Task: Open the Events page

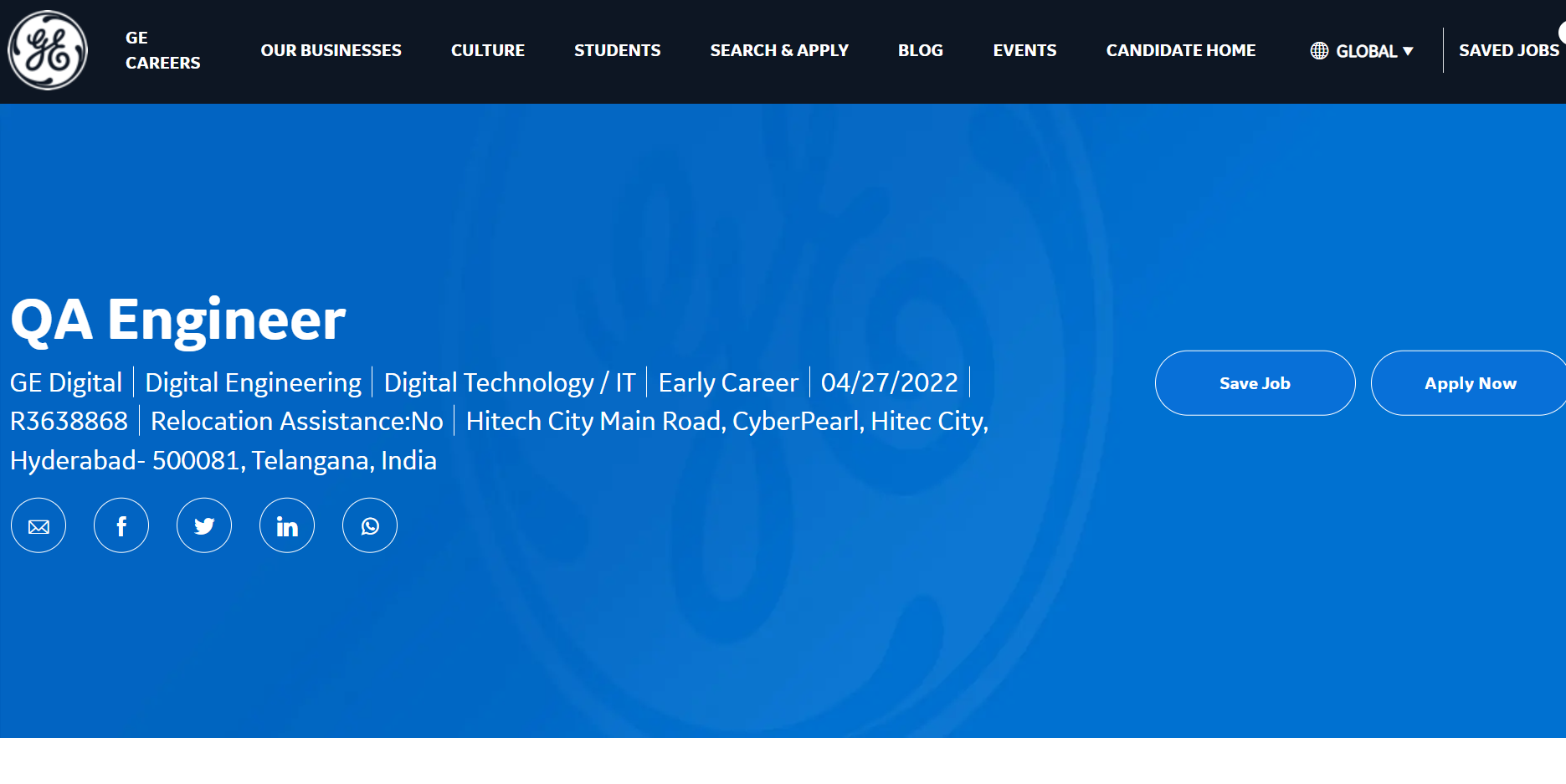Action: coord(1024,50)
